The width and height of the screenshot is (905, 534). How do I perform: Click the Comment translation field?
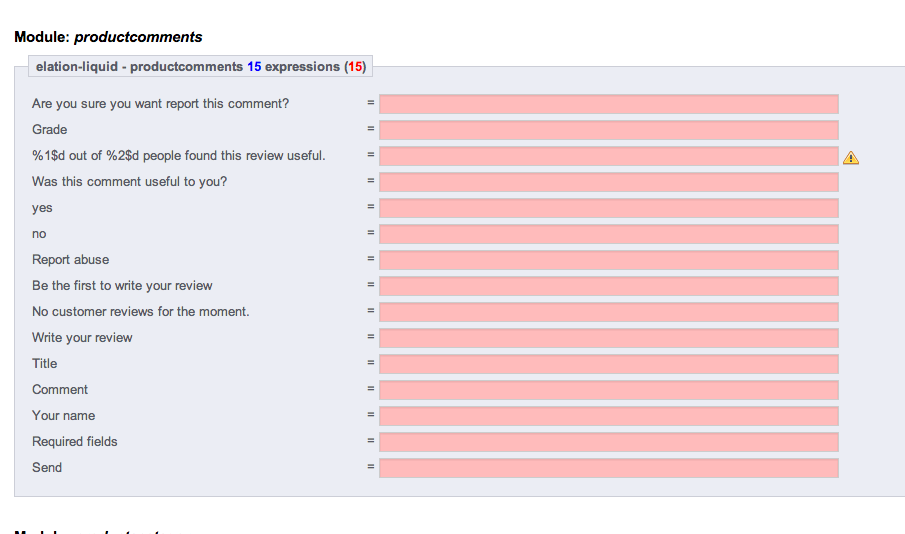[608, 390]
